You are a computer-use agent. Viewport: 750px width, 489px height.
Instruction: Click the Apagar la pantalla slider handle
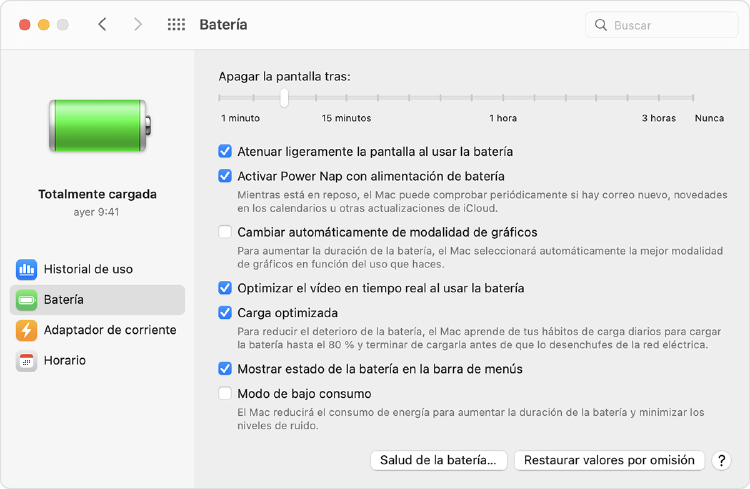click(284, 97)
